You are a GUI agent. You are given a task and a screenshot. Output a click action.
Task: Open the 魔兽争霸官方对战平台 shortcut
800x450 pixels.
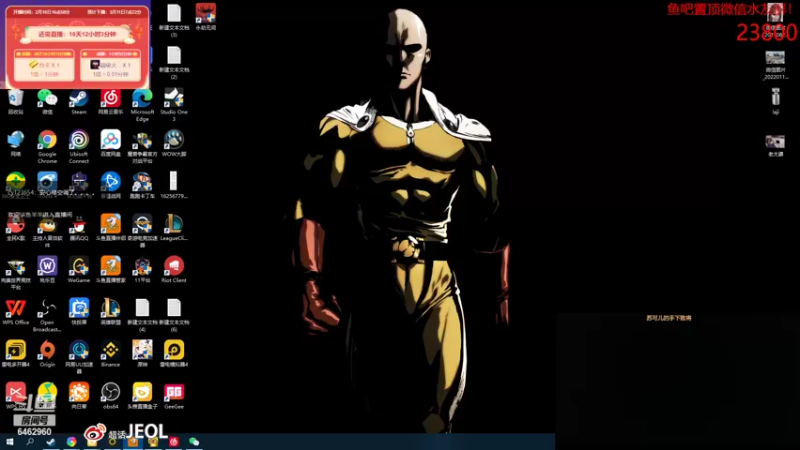point(142,147)
